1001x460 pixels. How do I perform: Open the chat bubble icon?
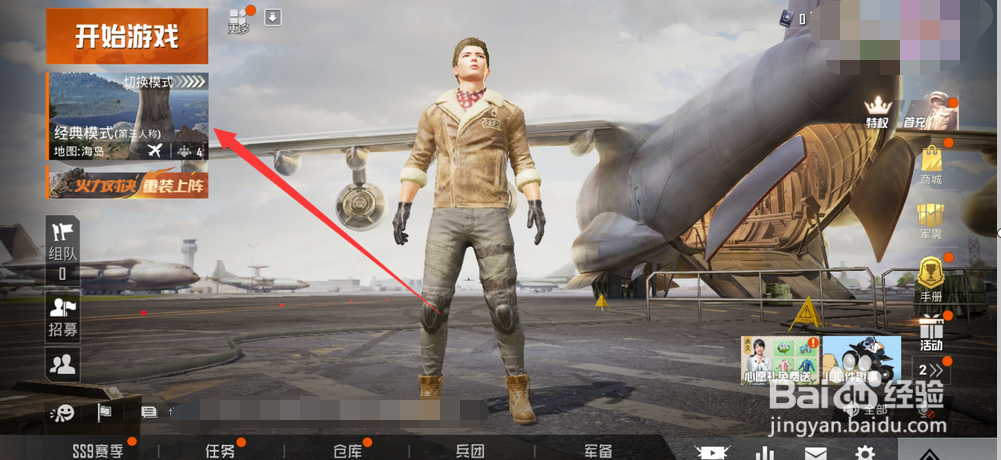[x=149, y=413]
